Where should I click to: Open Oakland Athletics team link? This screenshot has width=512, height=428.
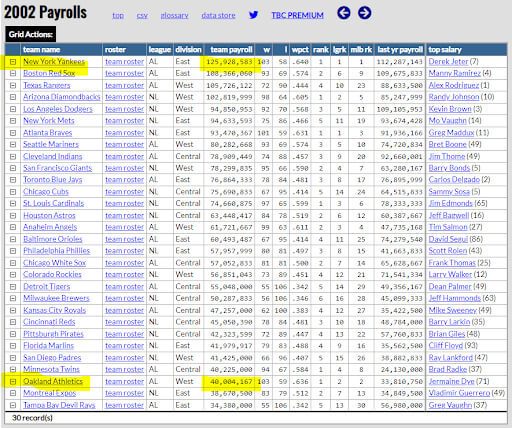pos(53,381)
